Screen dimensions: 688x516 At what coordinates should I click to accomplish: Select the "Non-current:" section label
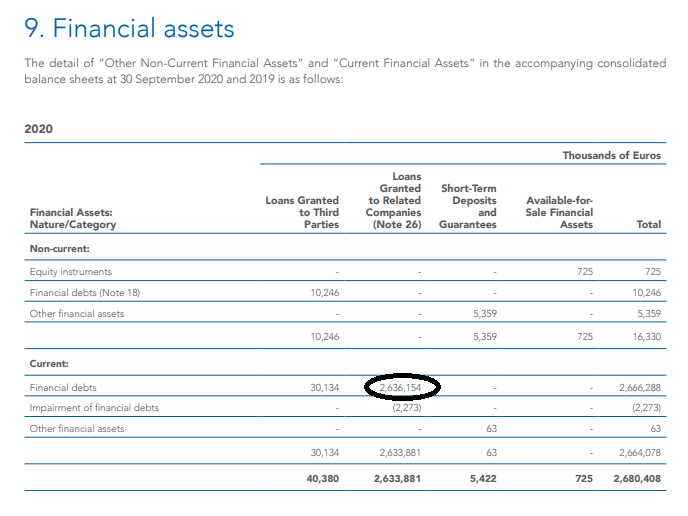(60, 249)
